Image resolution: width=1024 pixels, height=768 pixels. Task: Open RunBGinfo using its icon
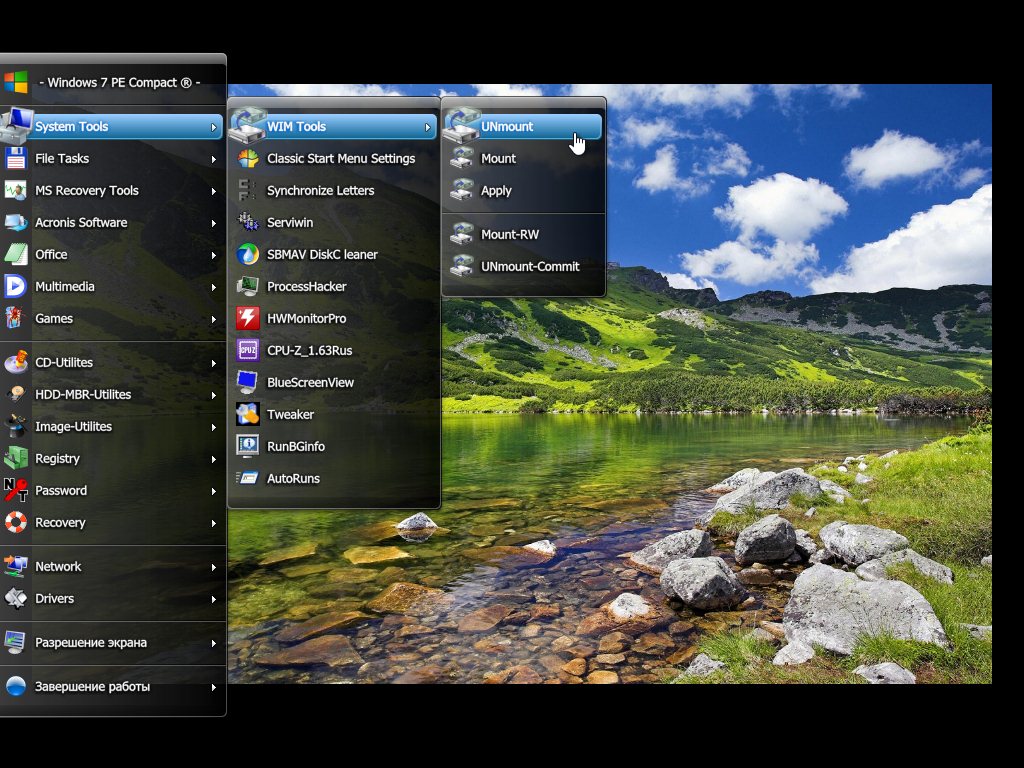pos(247,447)
